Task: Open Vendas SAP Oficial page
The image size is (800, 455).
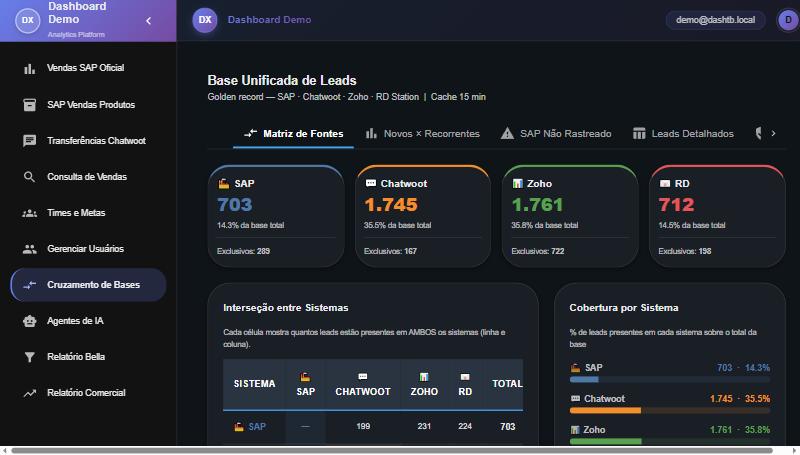Action: coord(88,68)
